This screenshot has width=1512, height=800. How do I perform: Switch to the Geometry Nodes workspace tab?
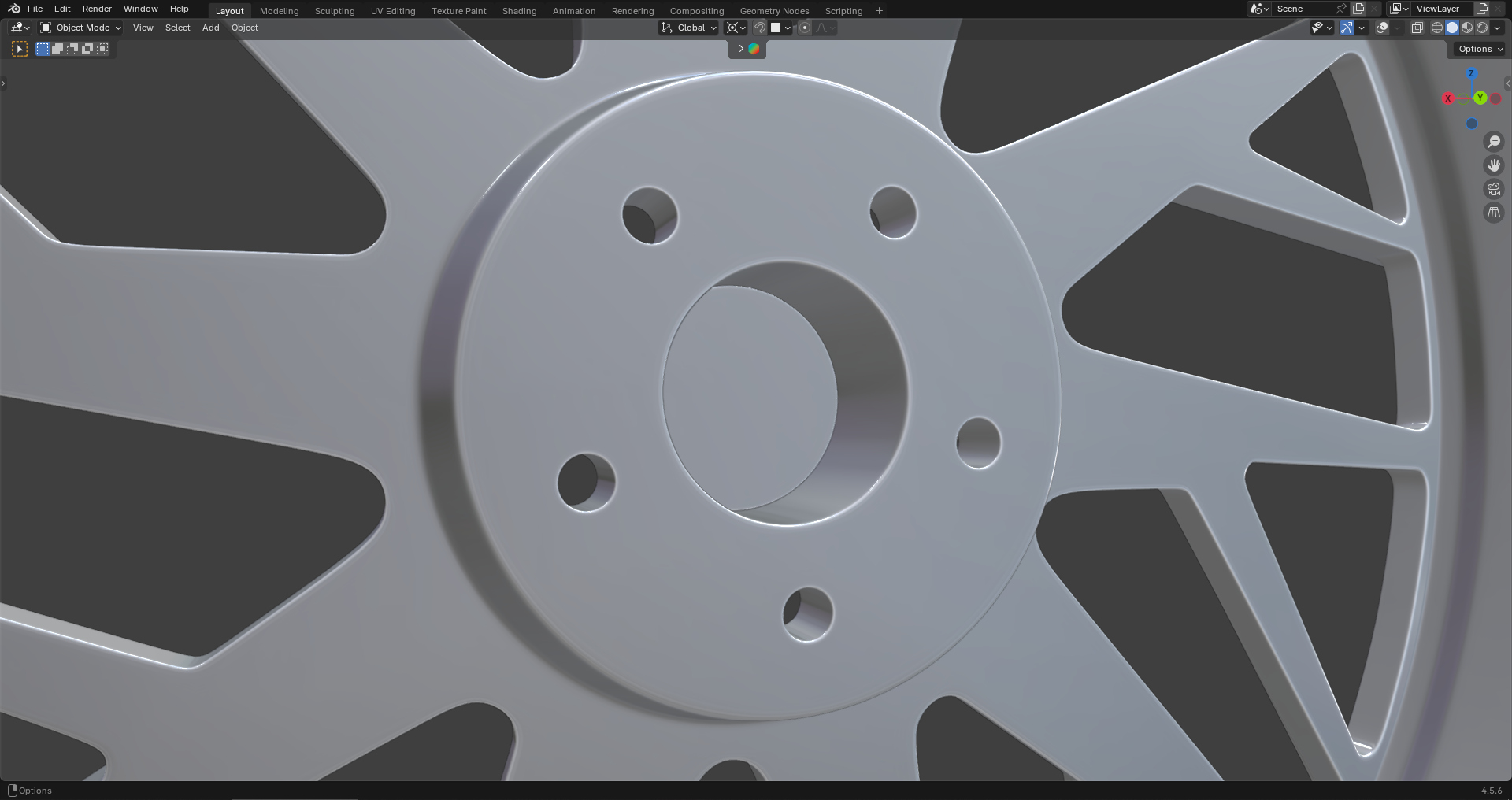click(774, 10)
